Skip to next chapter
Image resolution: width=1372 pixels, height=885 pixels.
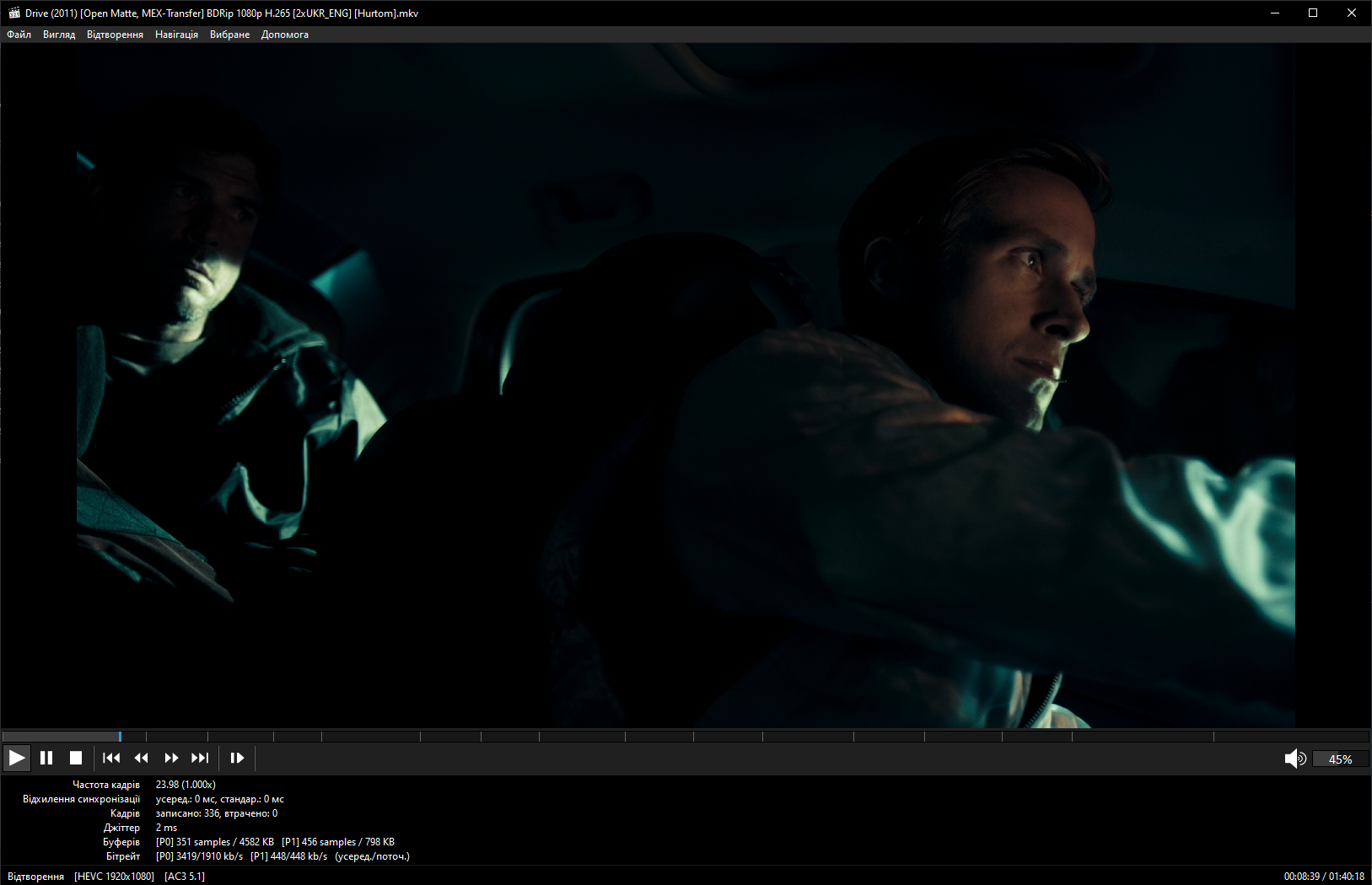[x=200, y=758]
